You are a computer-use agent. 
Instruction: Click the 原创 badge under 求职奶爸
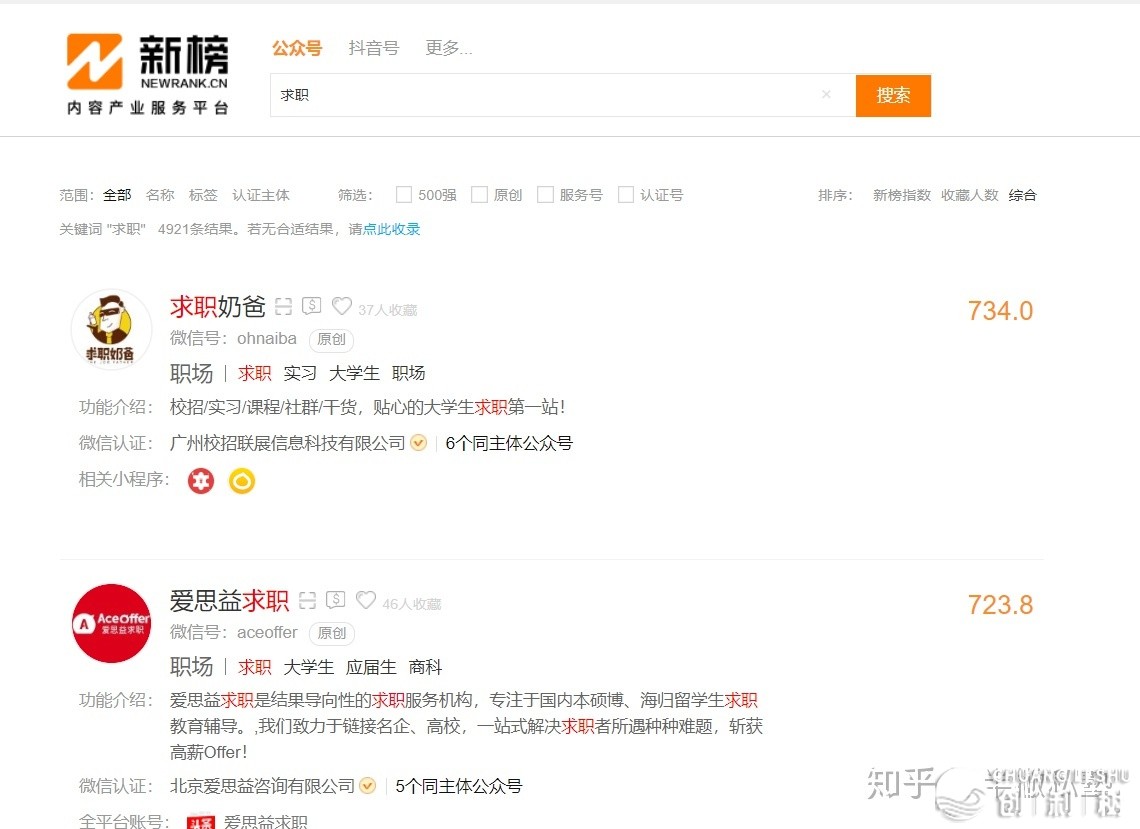pyautogui.click(x=332, y=340)
